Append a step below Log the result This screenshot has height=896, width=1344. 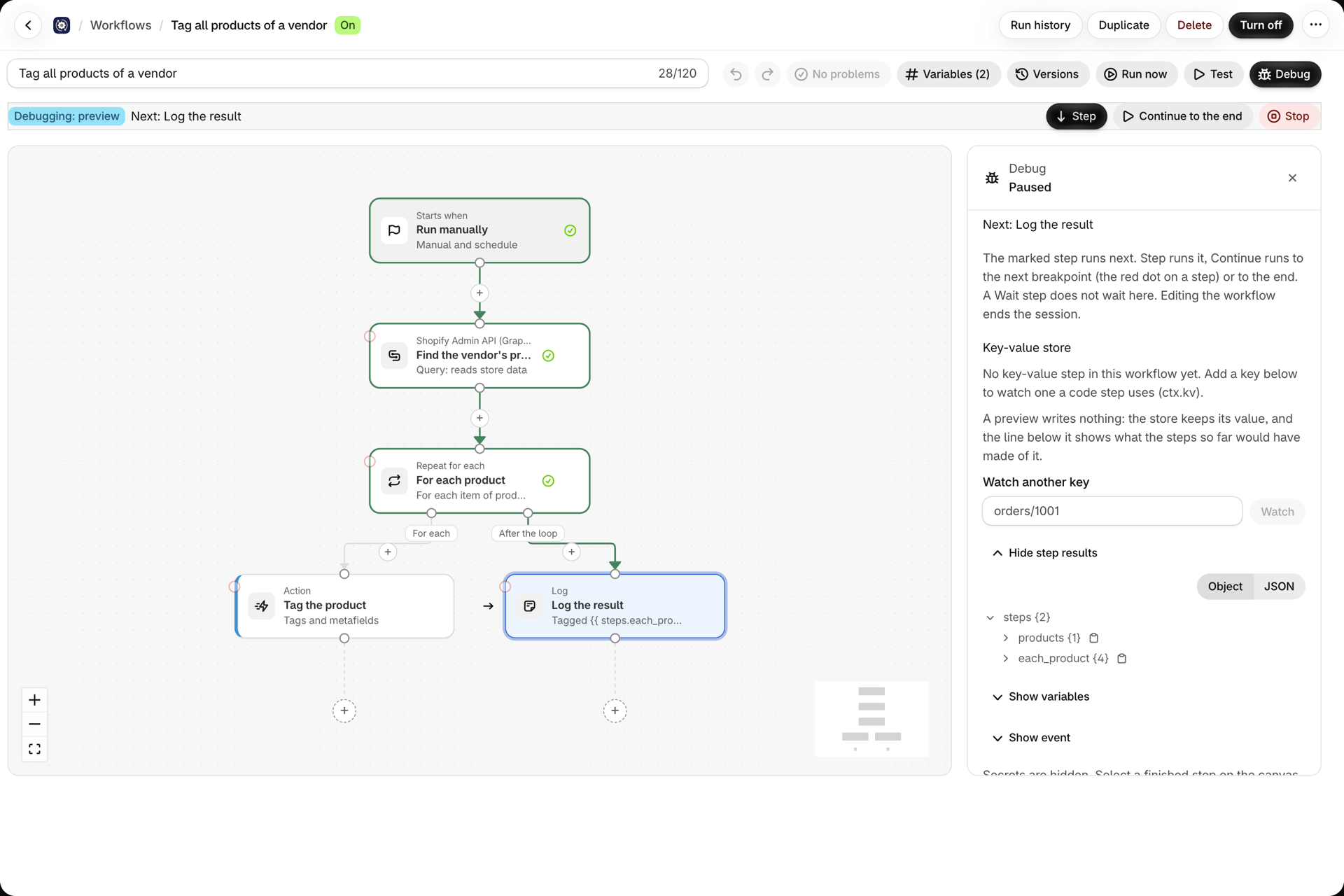click(615, 711)
